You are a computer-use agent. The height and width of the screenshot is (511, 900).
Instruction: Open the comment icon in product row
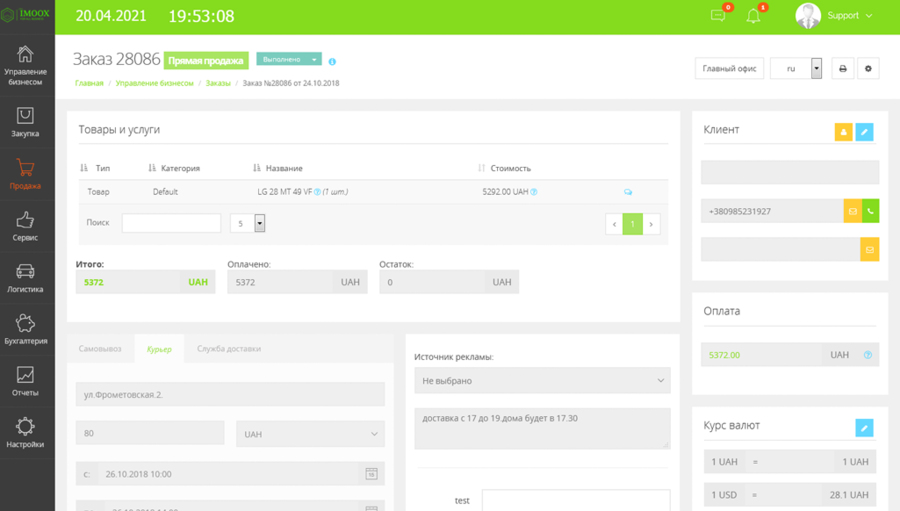coord(628,192)
